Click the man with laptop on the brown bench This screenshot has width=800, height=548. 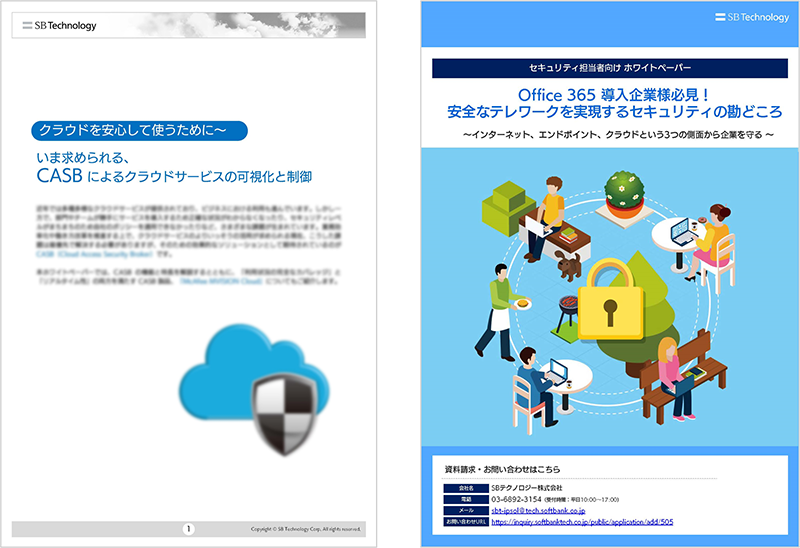point(546,217)
